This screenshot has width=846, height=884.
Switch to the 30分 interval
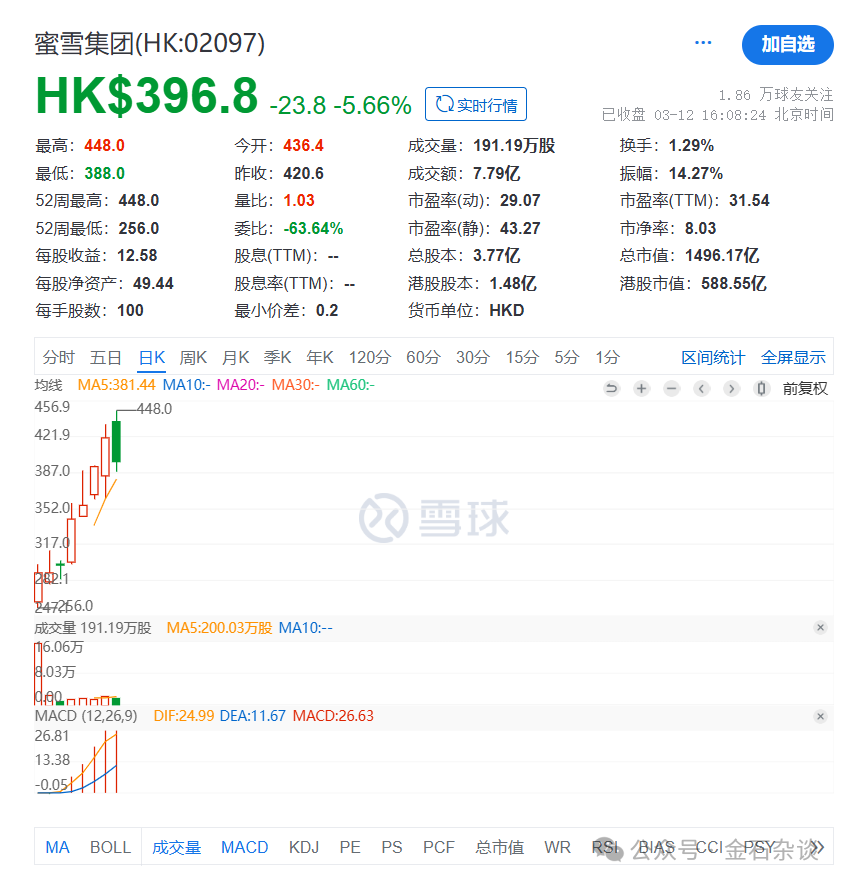[x=473, y=357]
